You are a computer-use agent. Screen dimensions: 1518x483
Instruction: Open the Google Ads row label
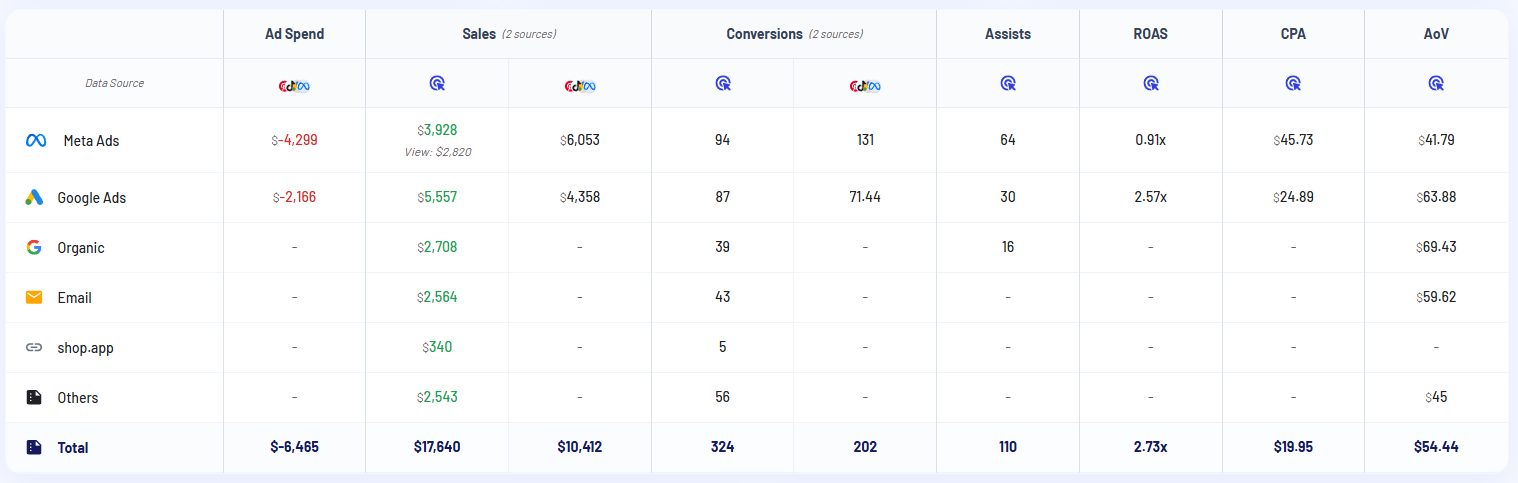[x=91, y=198]
